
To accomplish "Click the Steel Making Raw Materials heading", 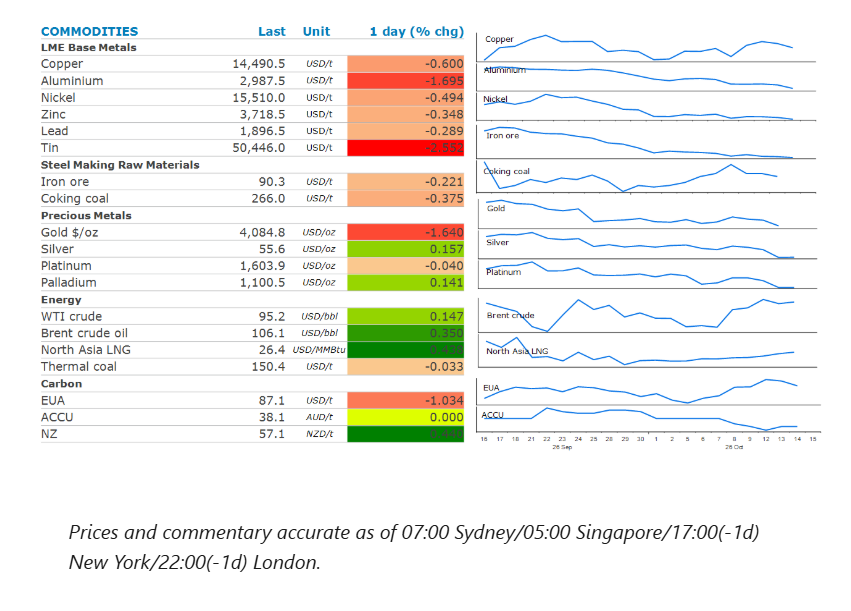I will tap(120, 165).
